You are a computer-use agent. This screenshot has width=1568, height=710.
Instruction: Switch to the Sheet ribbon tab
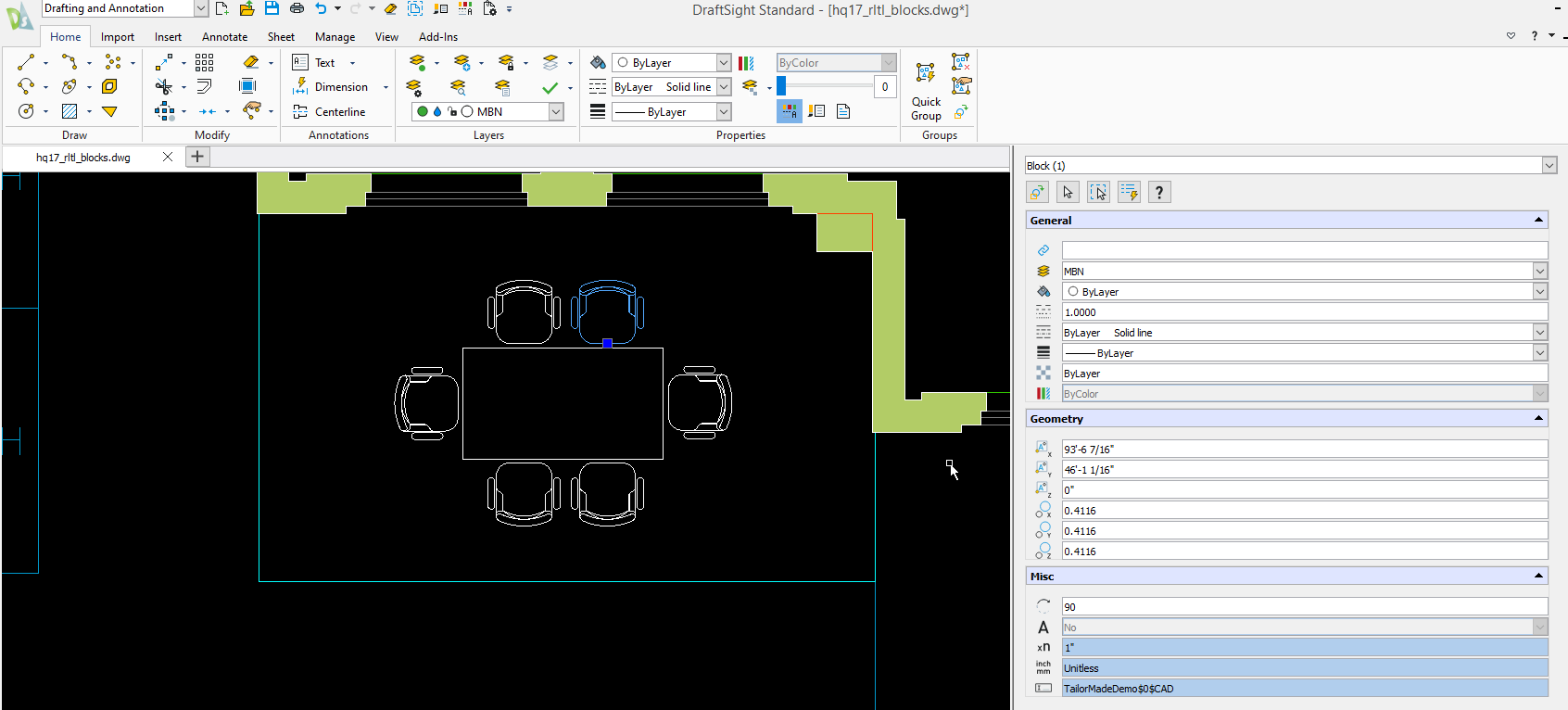pos(281,37)
